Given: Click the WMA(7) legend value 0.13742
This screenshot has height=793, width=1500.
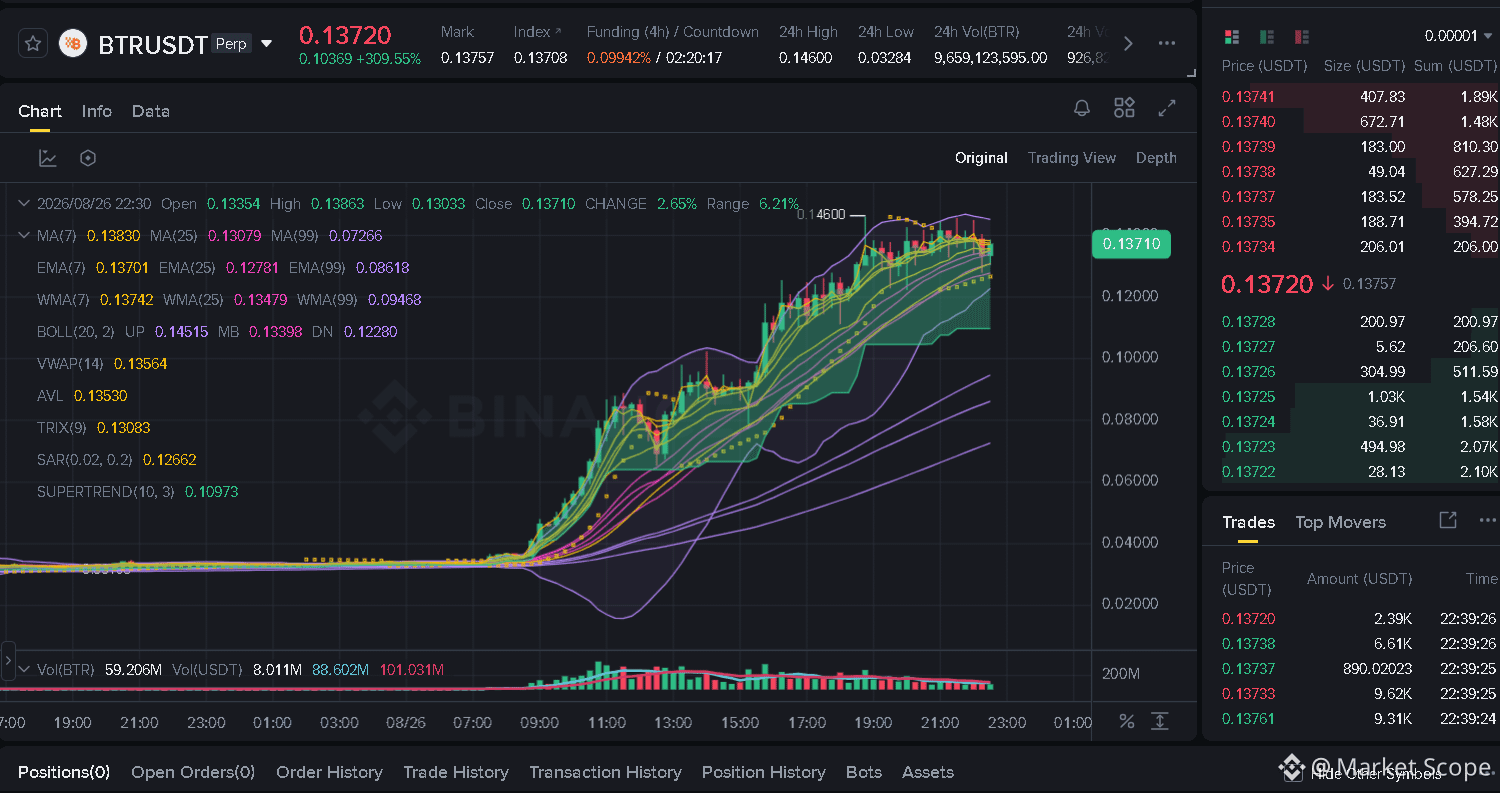Looking at the screenshot, I should tap(127, 300).
